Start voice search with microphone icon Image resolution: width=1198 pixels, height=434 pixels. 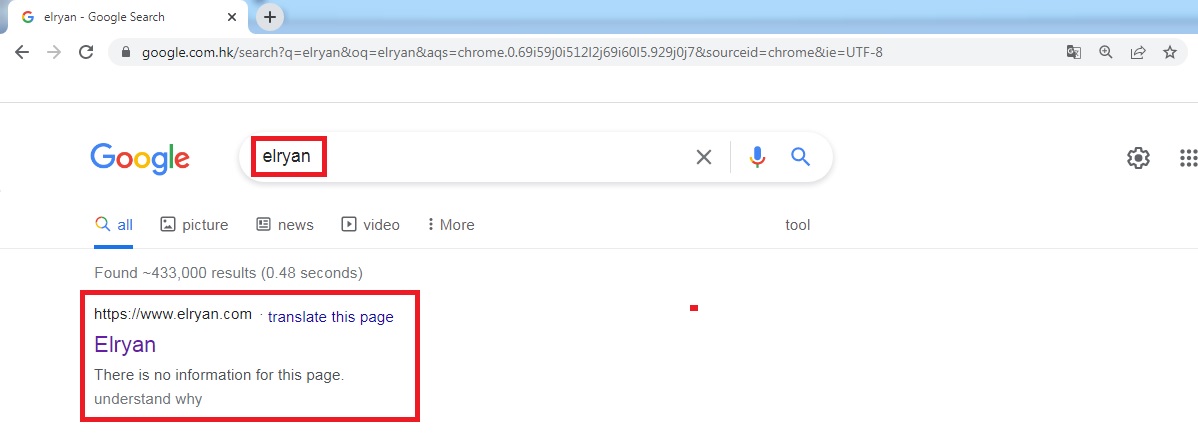pyautogui.click(x=757, y=157)
